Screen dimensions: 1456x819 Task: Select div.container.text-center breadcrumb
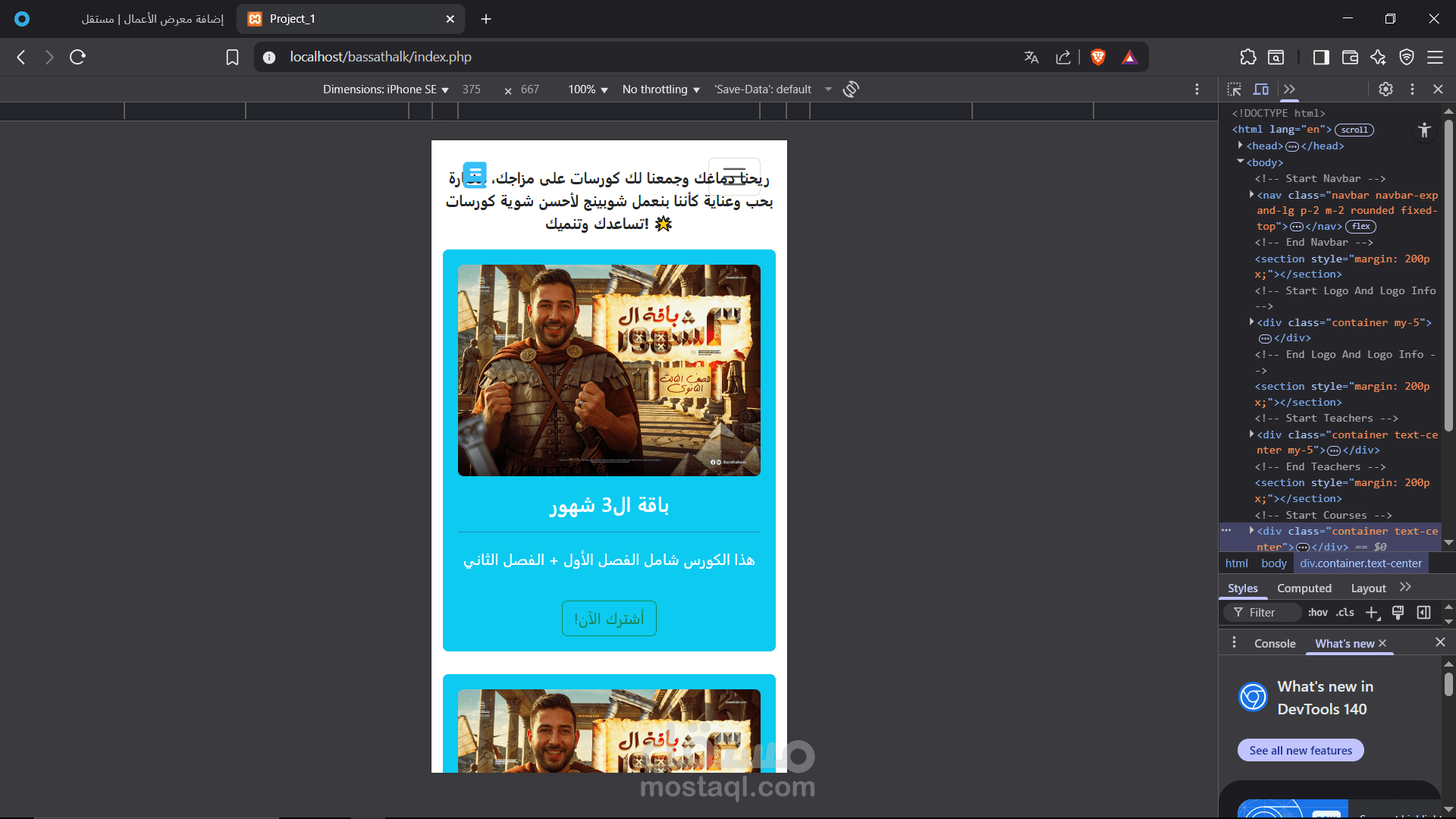(x=1361, y=563)
